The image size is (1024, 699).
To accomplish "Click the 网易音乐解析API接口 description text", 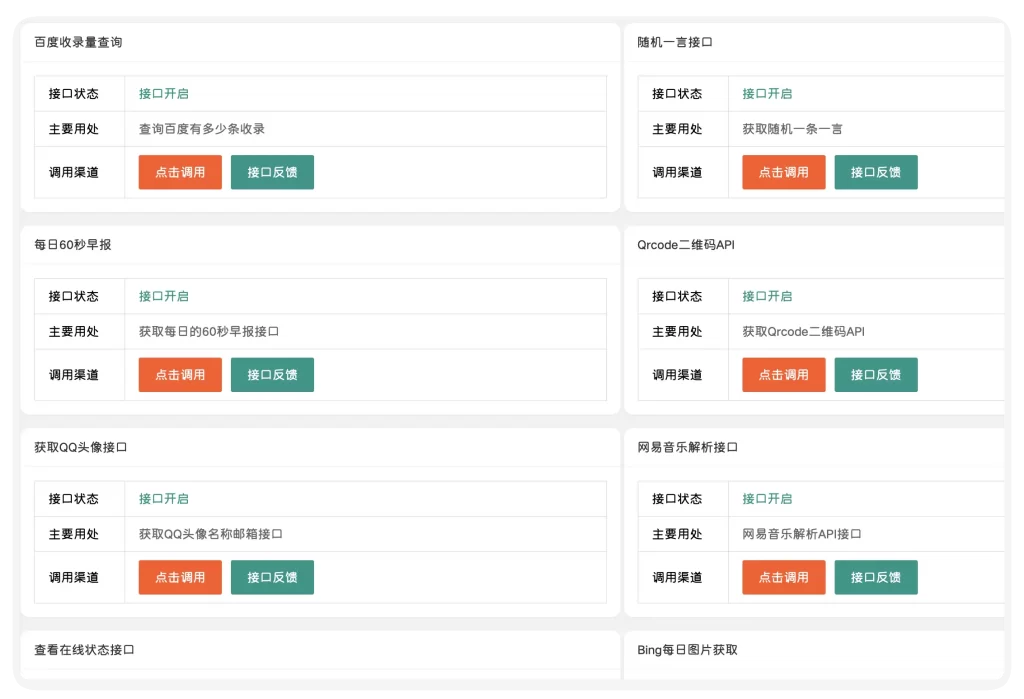I will 802,534.
